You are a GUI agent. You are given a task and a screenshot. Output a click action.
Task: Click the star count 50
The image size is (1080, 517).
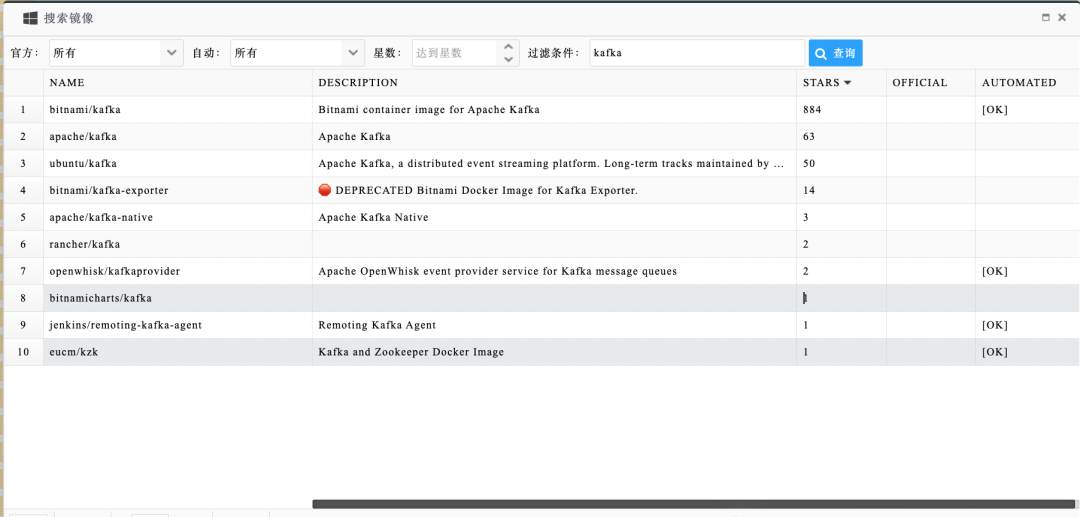click(809, 163)
